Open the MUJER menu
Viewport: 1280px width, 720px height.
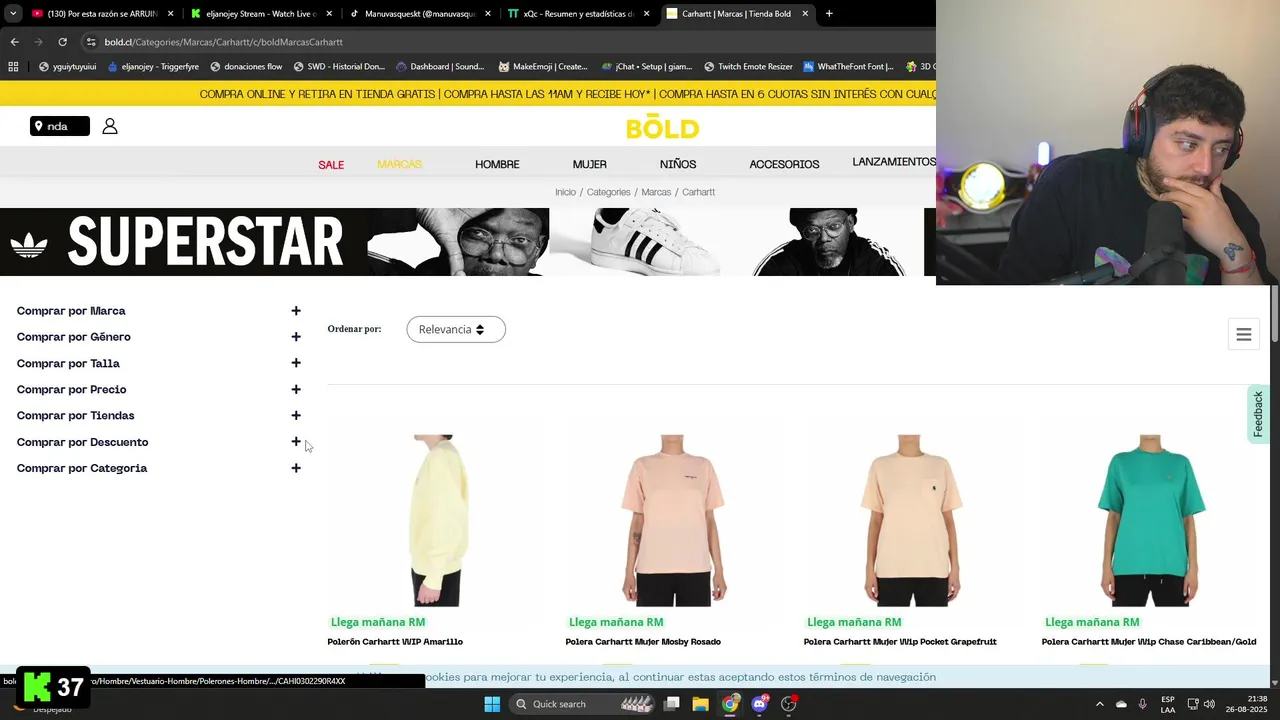(x=590, y=164)
